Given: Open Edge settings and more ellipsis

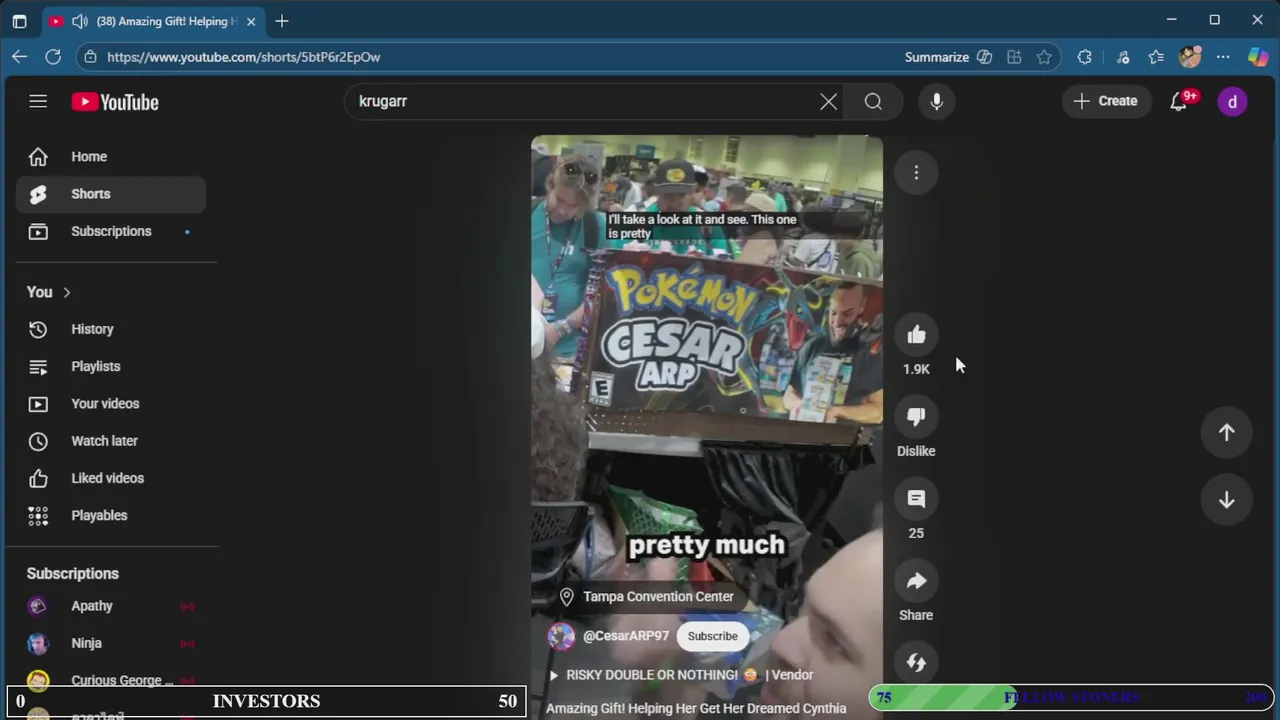Looking at the screenshot, I should (1223, 57).
